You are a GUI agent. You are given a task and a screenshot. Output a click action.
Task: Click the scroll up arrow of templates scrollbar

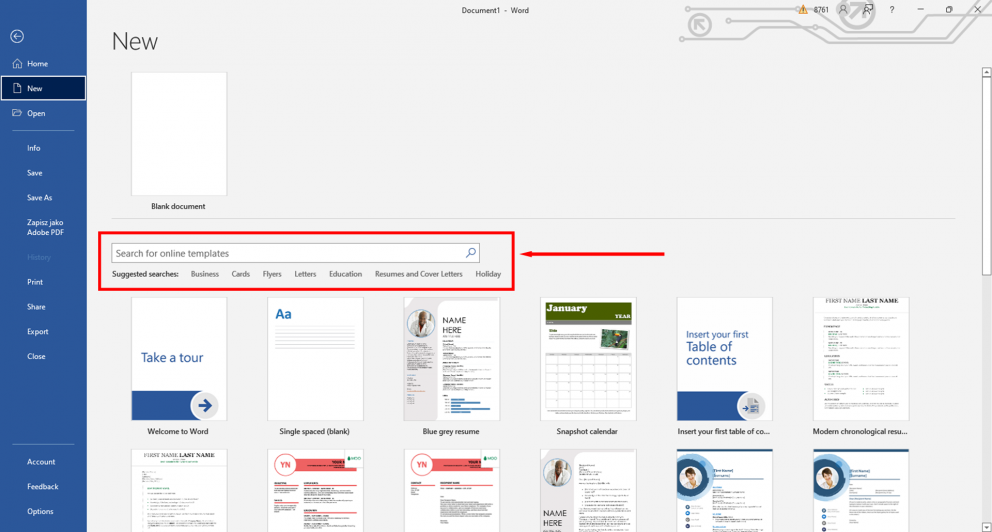click(986, 72)
